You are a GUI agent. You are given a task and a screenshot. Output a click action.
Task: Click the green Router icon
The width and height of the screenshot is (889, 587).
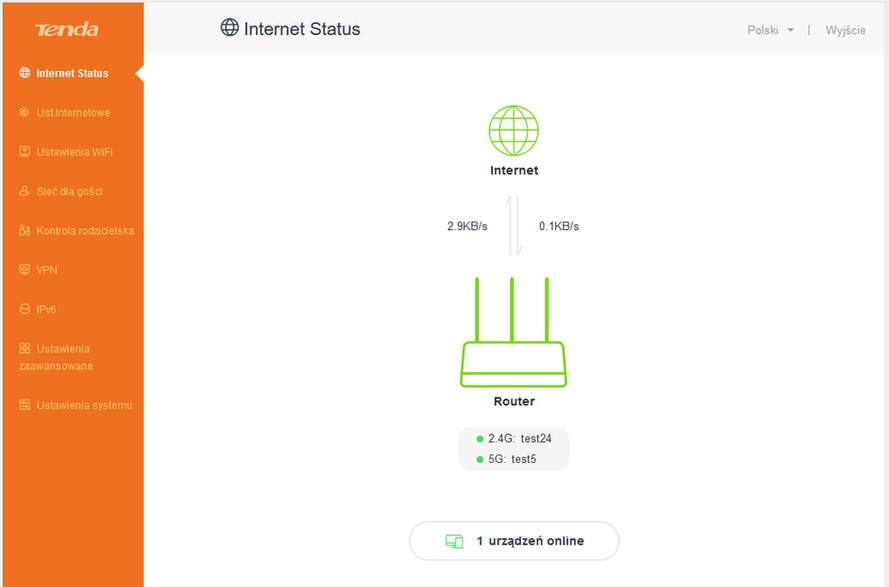pos(514,332)
